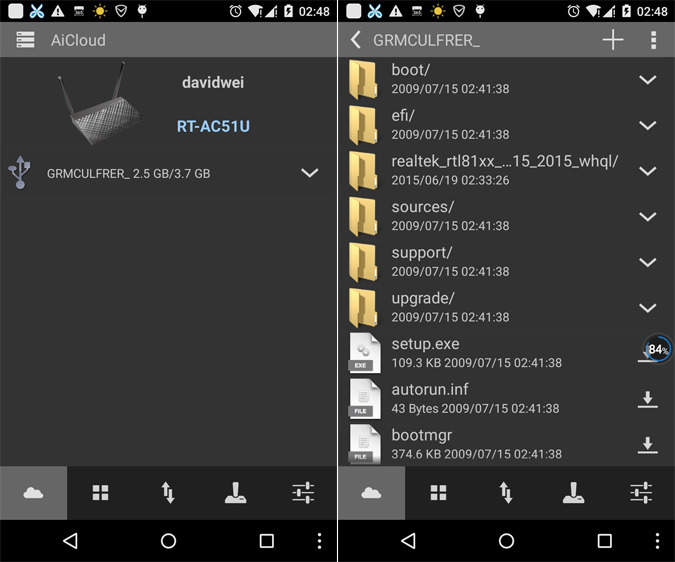Select the bootmgr file
Image resolution: width=675 pixels, height=562 pixels.
click(x=506, y=444)
